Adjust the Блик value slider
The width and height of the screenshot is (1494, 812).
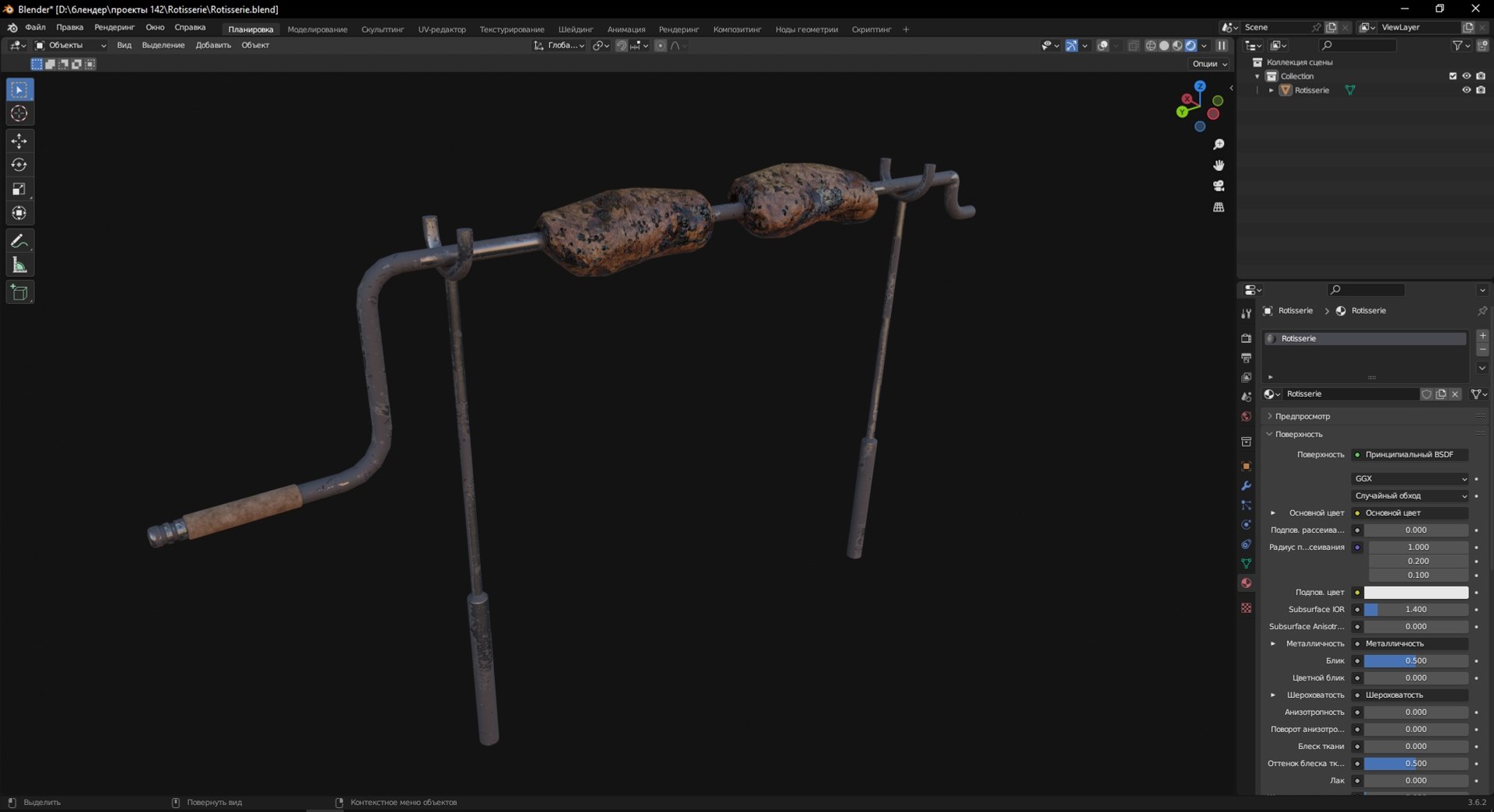[1416, 661]
